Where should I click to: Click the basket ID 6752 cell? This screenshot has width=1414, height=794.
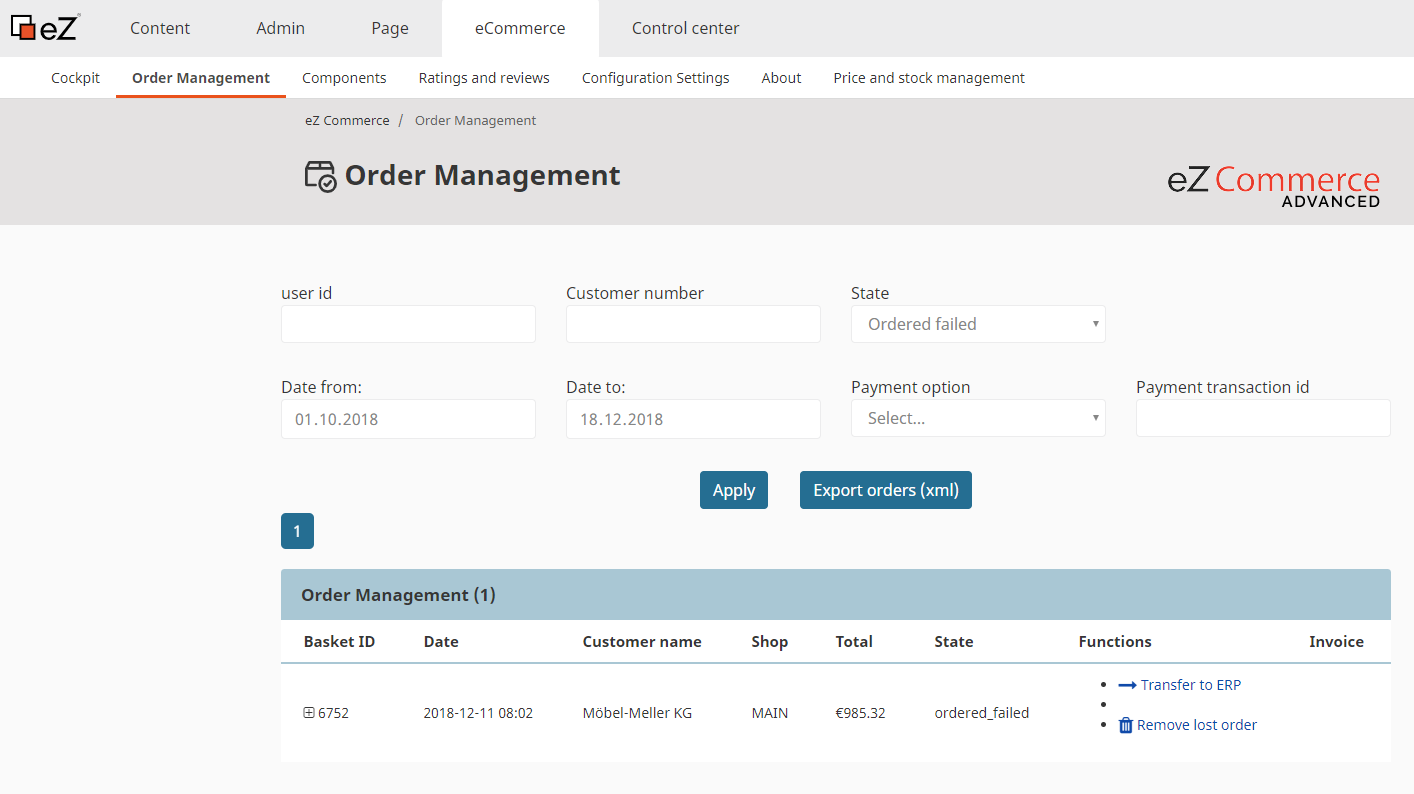(x=333, y=713)
